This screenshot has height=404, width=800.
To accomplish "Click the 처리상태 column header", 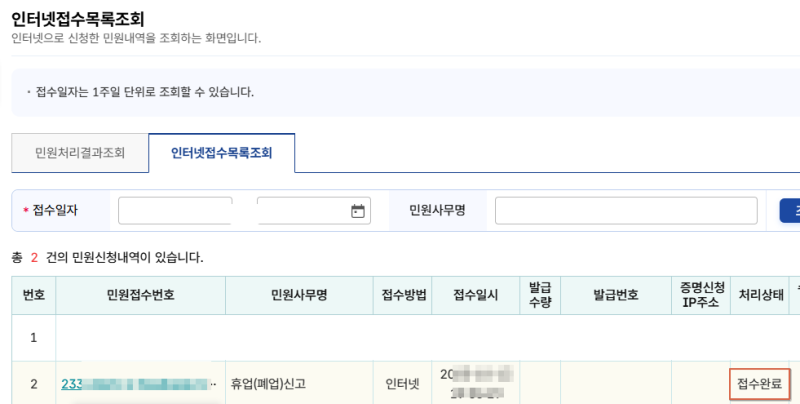I will pyautogui.click(x=760, y=295).
